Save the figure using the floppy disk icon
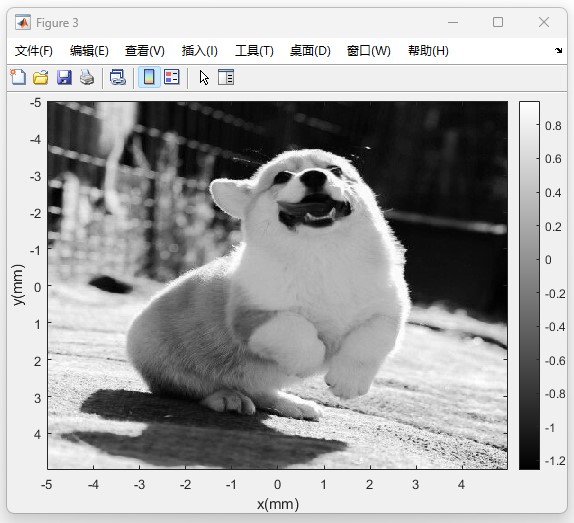This screenshot has width=574, height=523. pos(64,77)
